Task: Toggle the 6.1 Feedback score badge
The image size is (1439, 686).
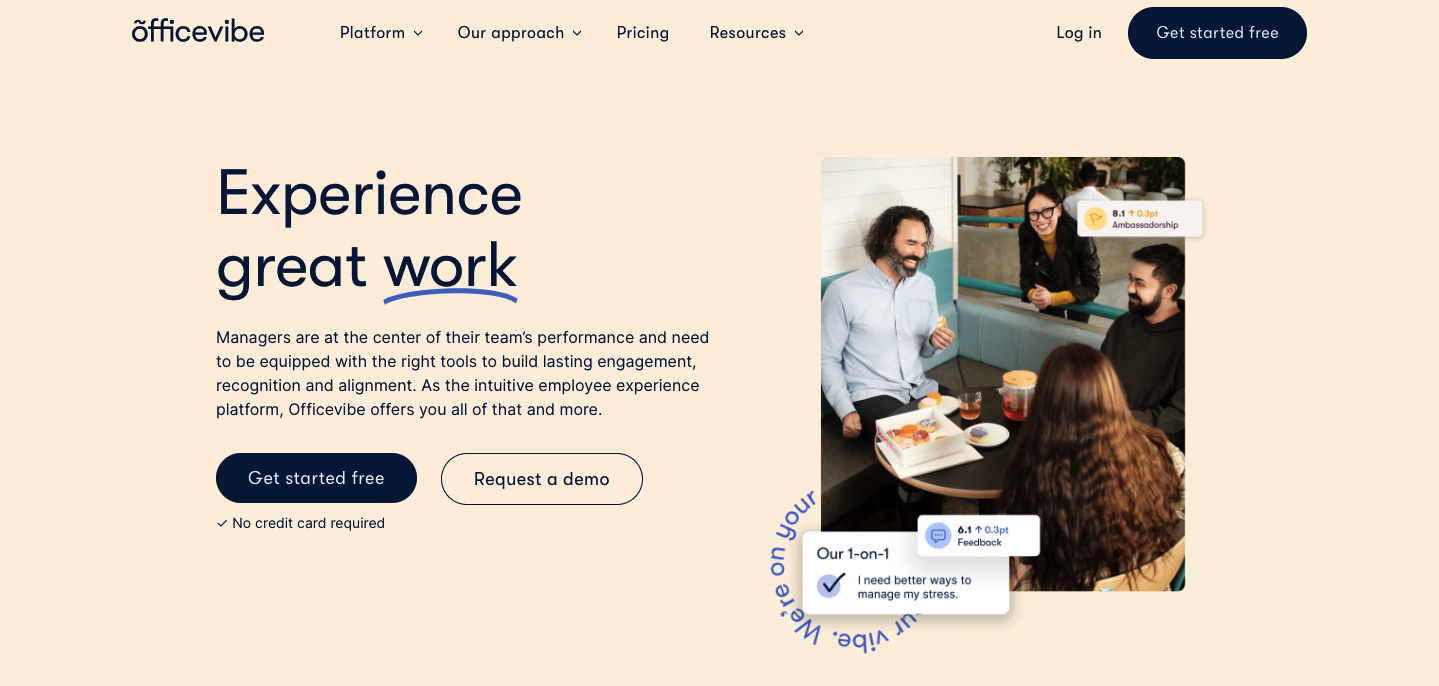Action: pyautogui.click(x=978, y=535)
